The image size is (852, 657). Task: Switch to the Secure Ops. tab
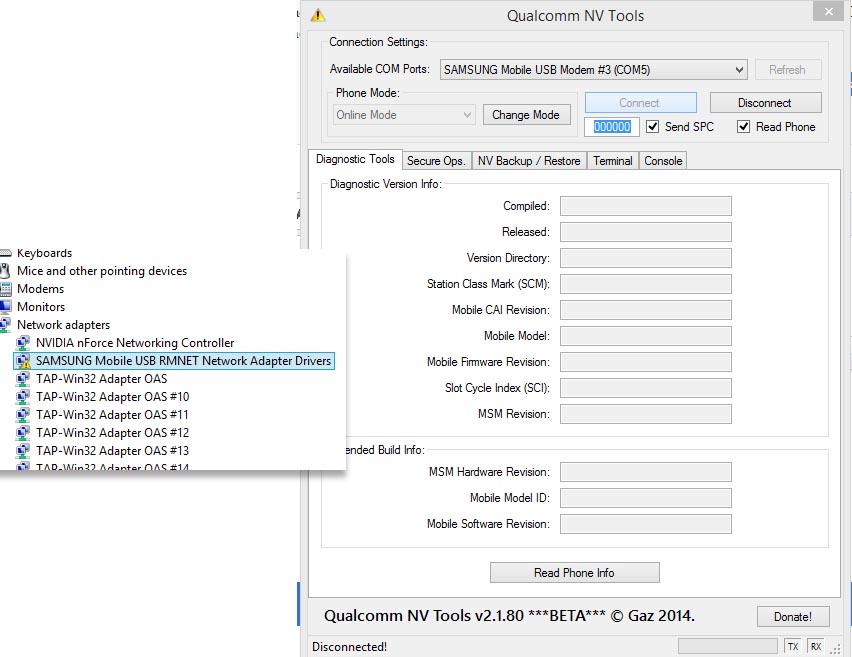pos(436,161)
